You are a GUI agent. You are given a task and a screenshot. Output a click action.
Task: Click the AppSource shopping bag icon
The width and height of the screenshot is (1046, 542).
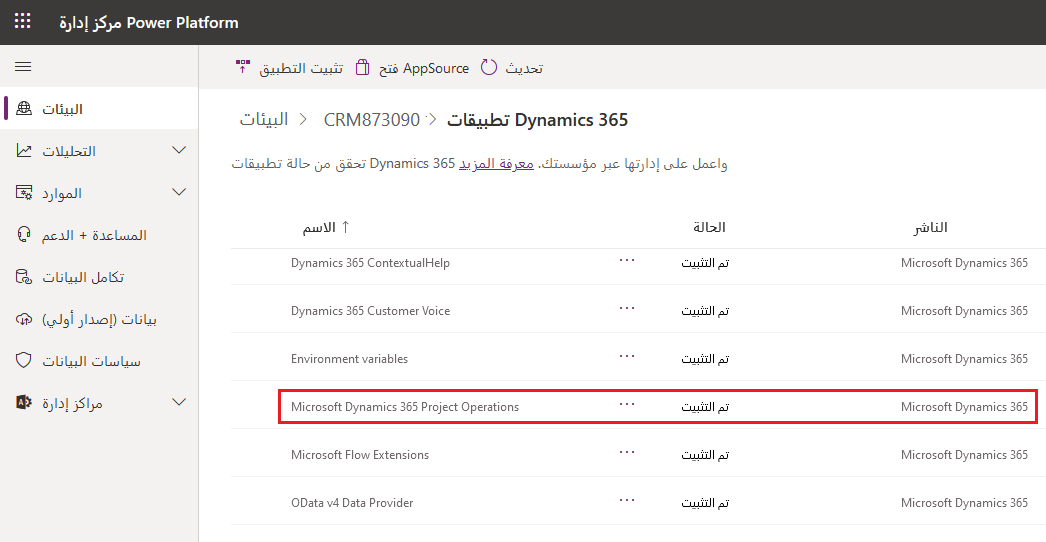tap(362, 67)
